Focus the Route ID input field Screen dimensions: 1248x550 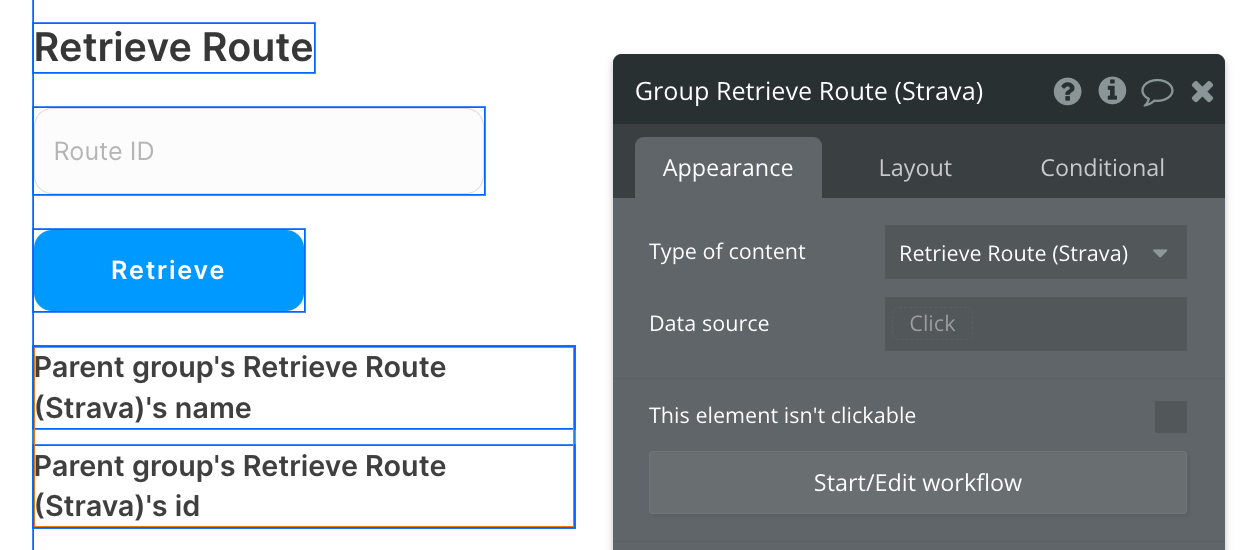(x=259, y=151)
